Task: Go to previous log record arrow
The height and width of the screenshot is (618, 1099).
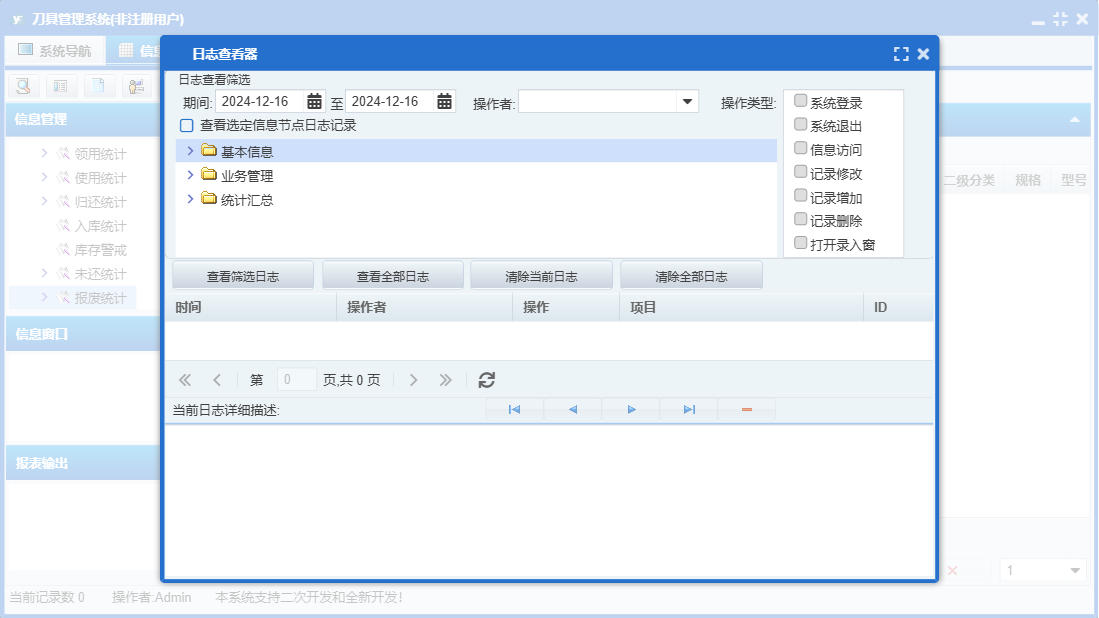Action: (573, 409)
